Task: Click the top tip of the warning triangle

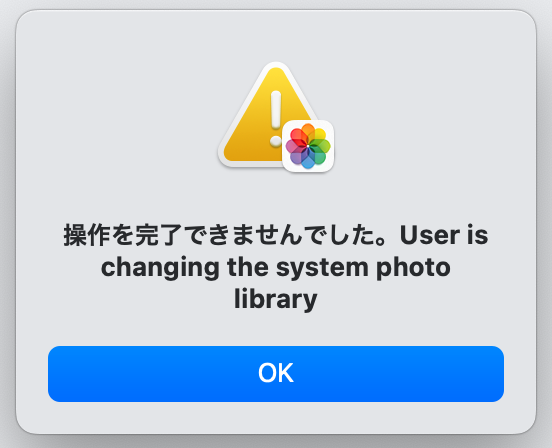Action: click(276, 69)
